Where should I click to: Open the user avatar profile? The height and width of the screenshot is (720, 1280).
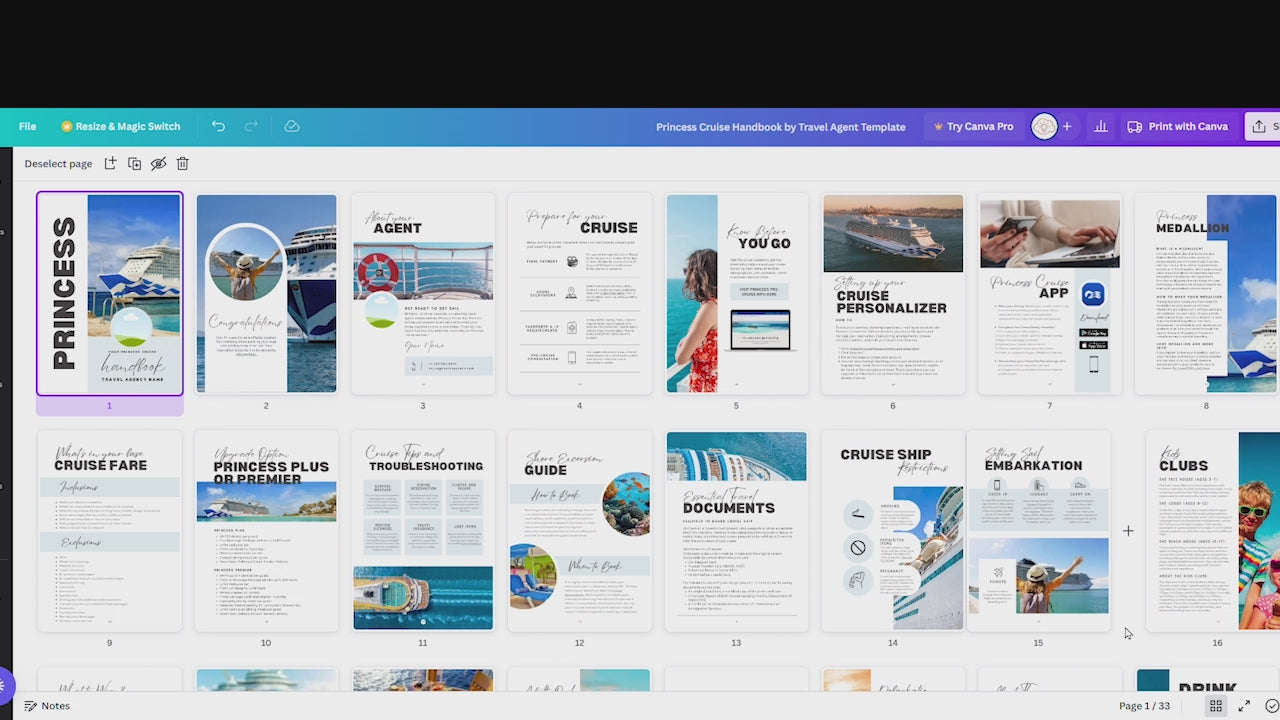1044,127
